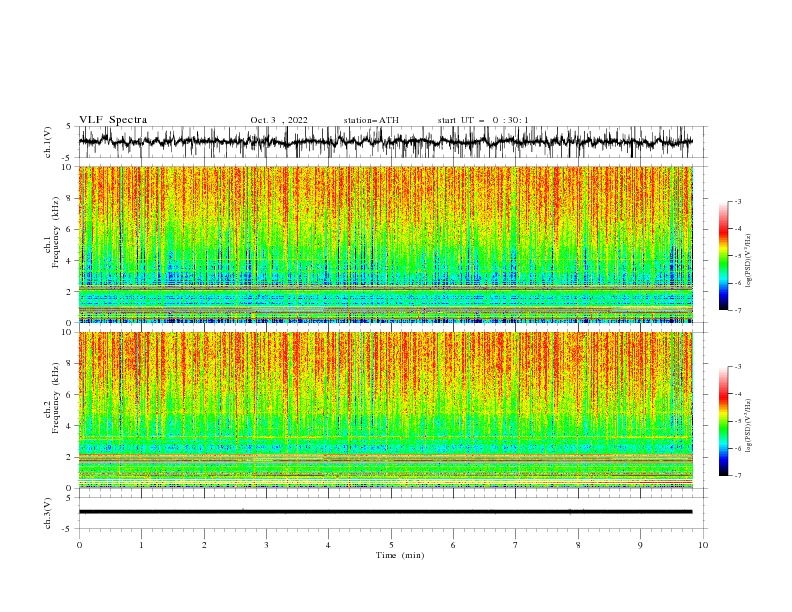
Task: Click inside the ch.2 spectrogram plot
Action: (x=385, y=410)
